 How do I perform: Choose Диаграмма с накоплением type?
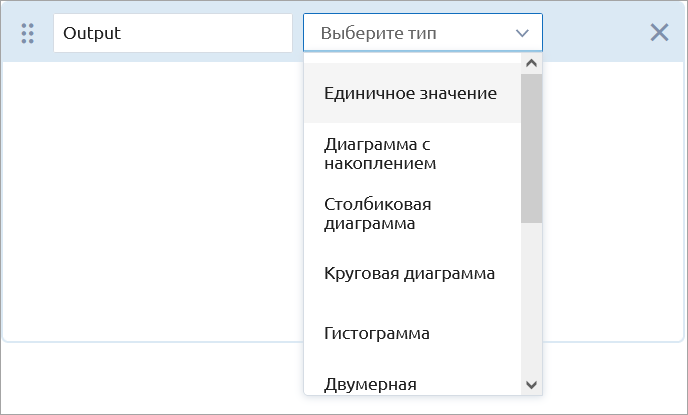coord(412,154)
